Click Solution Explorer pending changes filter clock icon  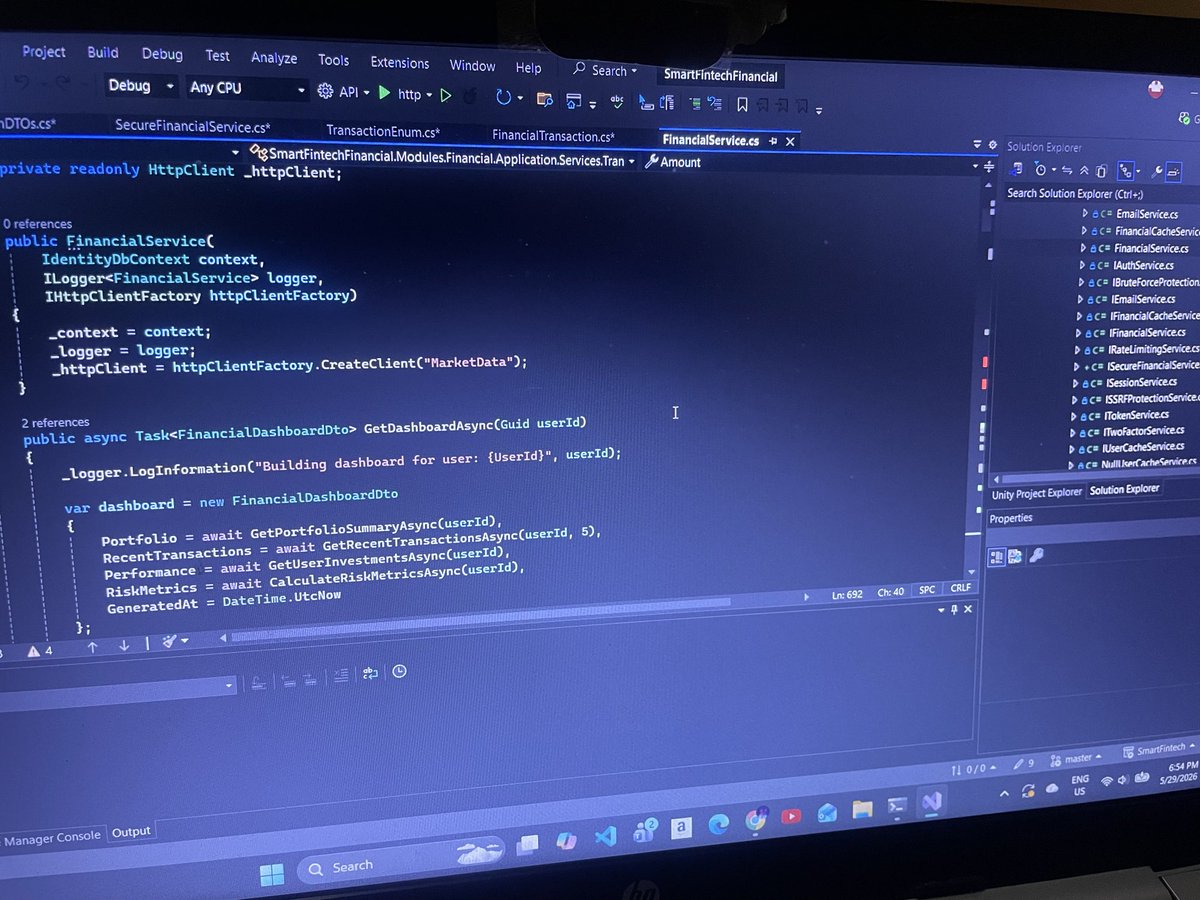[1038, 171]
